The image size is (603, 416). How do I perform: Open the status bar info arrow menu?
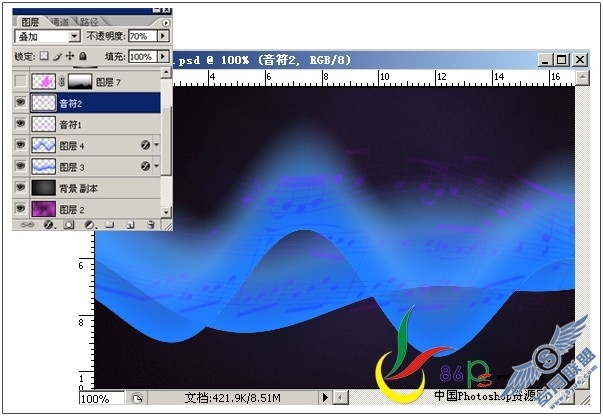(x=325, y=397)
